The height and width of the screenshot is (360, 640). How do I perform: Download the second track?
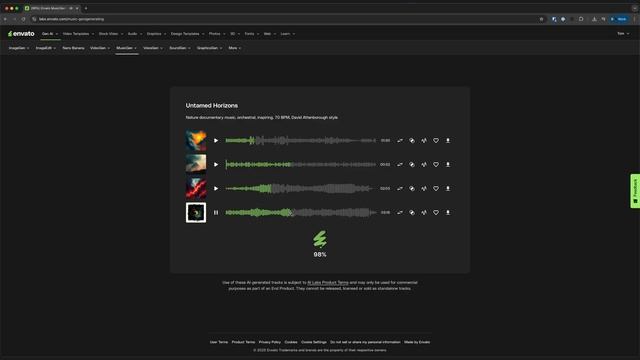click(x=448, y=164)
